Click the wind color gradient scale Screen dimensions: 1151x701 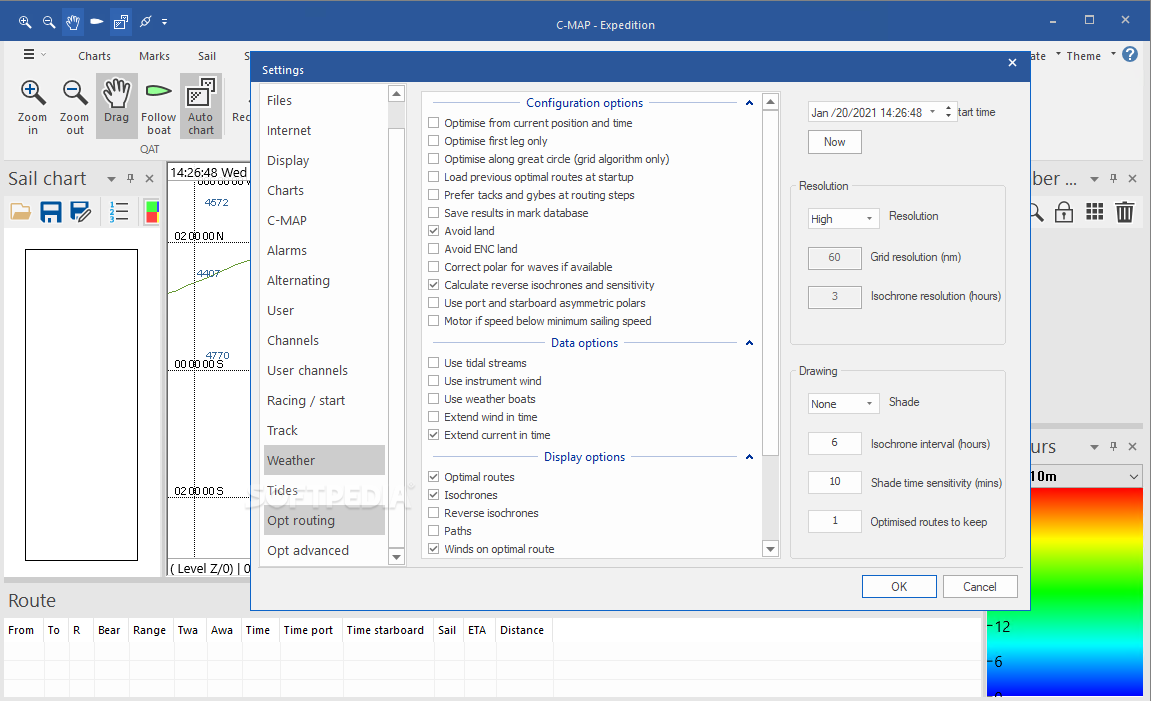pos(1064,591)
